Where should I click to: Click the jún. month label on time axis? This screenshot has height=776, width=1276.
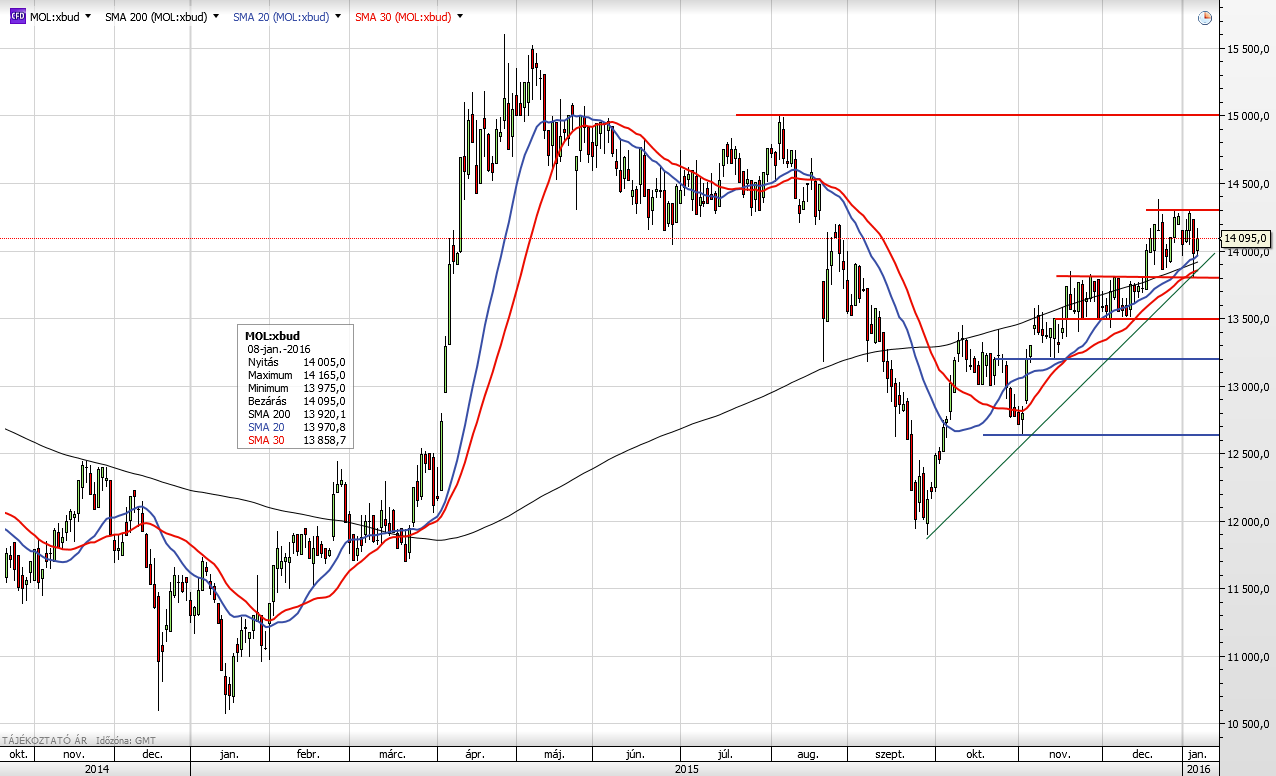pyautogui.click(x=636, y=754)
